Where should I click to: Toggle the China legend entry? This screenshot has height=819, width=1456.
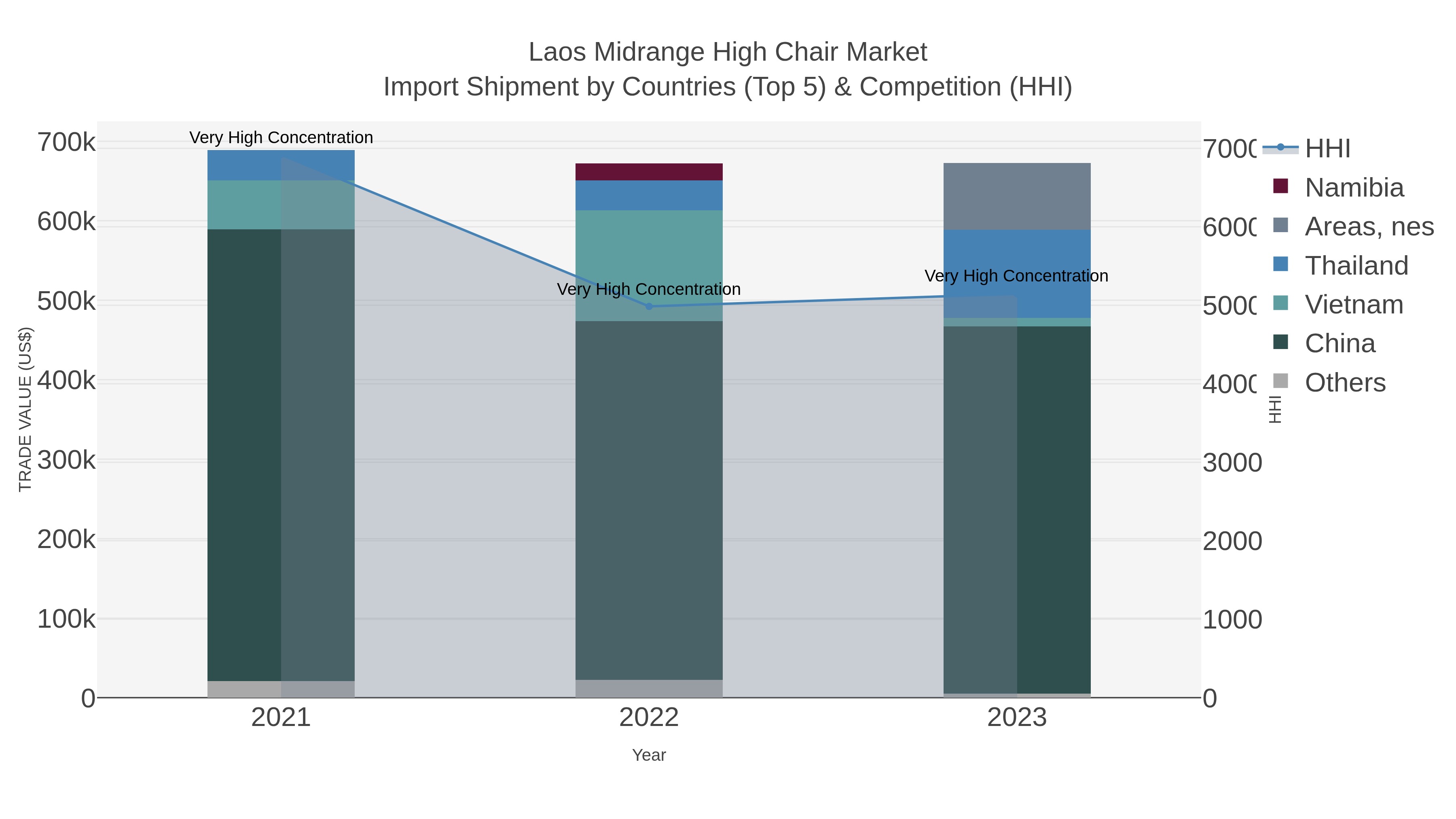pyautogui.click(x=1324, y=343)
